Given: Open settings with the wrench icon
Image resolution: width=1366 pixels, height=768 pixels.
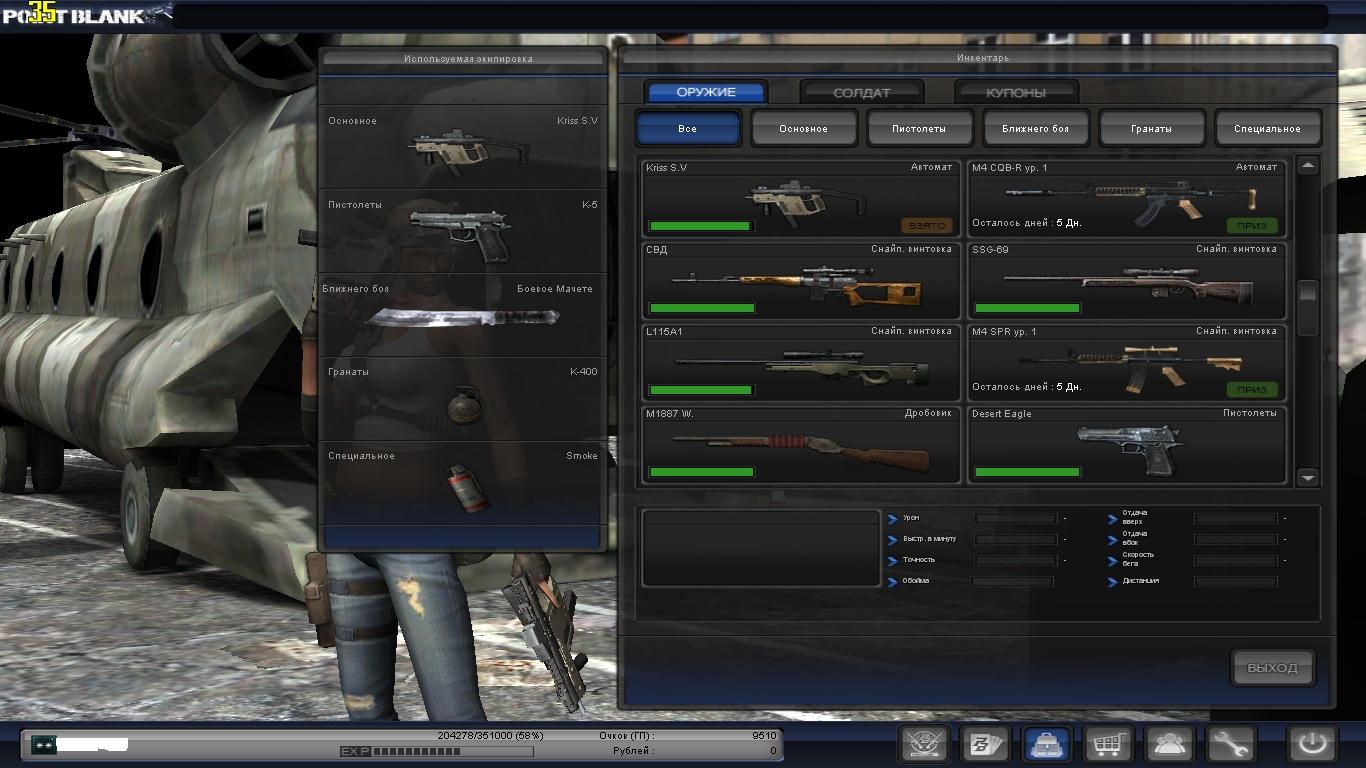Looking at the screenshot, I should click(x=1231, y=744).
